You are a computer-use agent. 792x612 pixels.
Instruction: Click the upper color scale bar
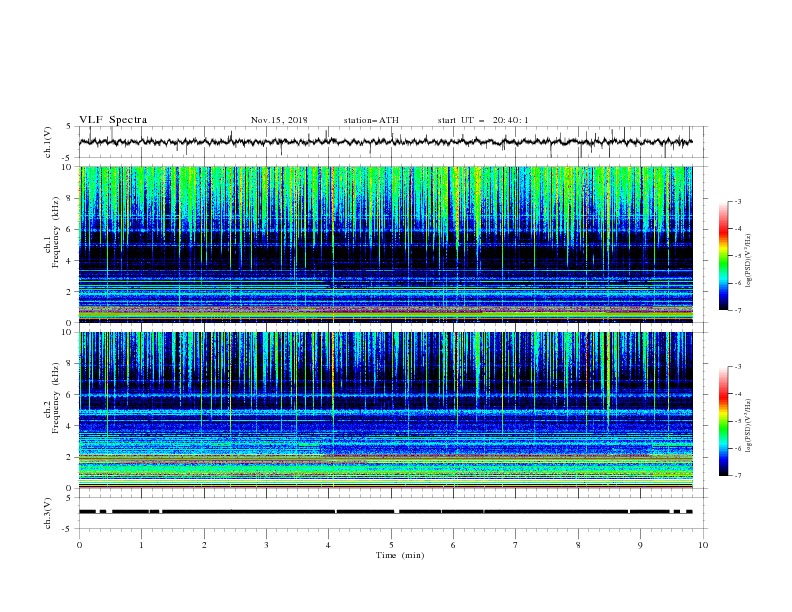coord(723,256)
